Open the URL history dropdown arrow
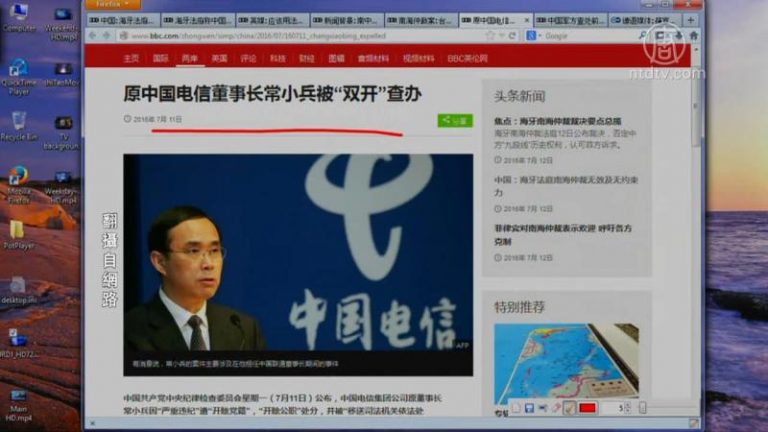 point(502,36)
